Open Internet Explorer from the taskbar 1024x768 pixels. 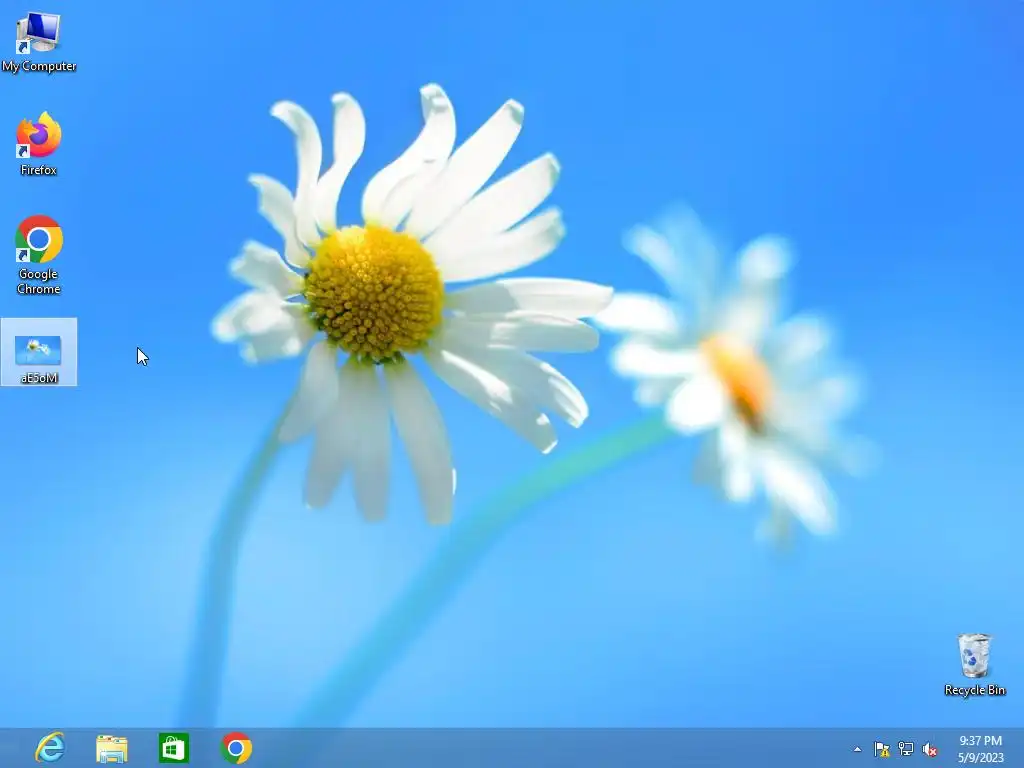(50, 748)
